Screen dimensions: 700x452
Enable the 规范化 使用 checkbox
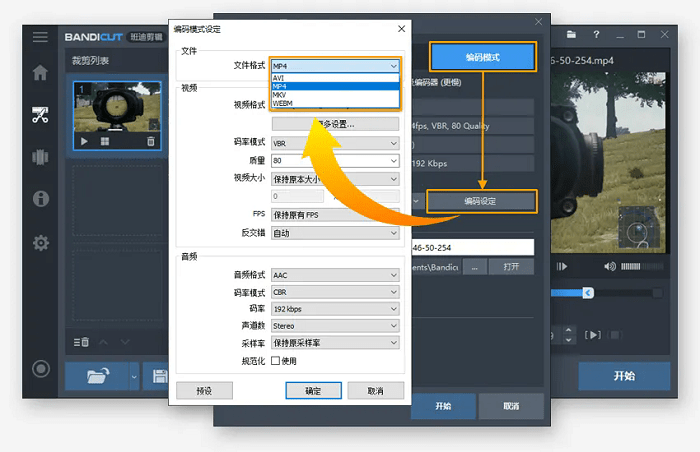[276, 360]
